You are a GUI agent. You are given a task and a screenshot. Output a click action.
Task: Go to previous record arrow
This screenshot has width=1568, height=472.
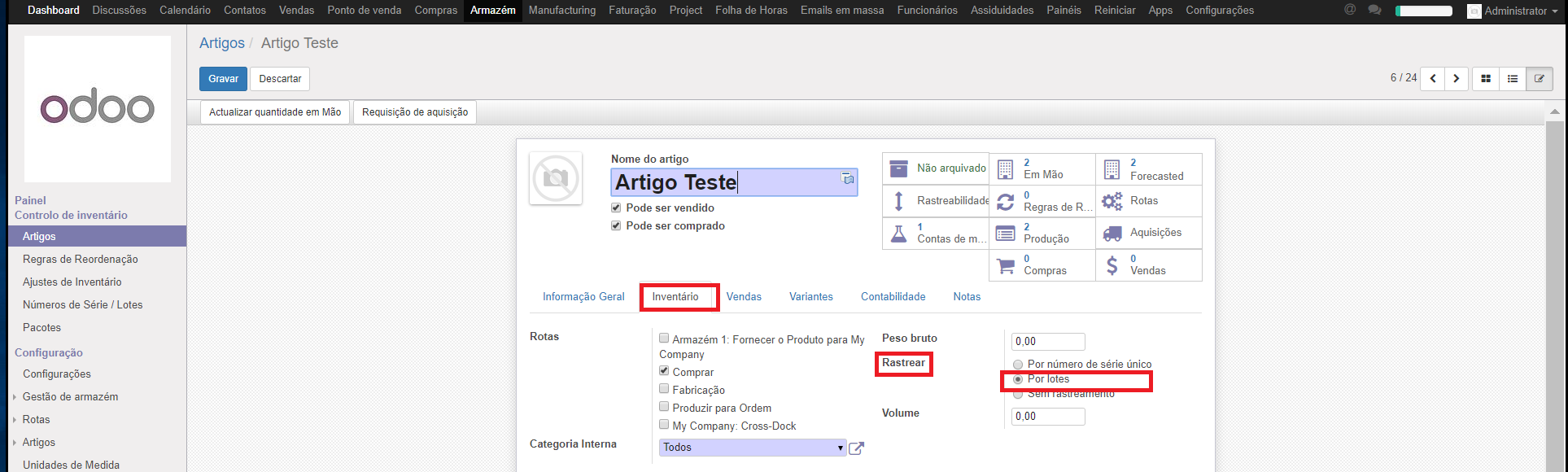[x=1433, y=79]
